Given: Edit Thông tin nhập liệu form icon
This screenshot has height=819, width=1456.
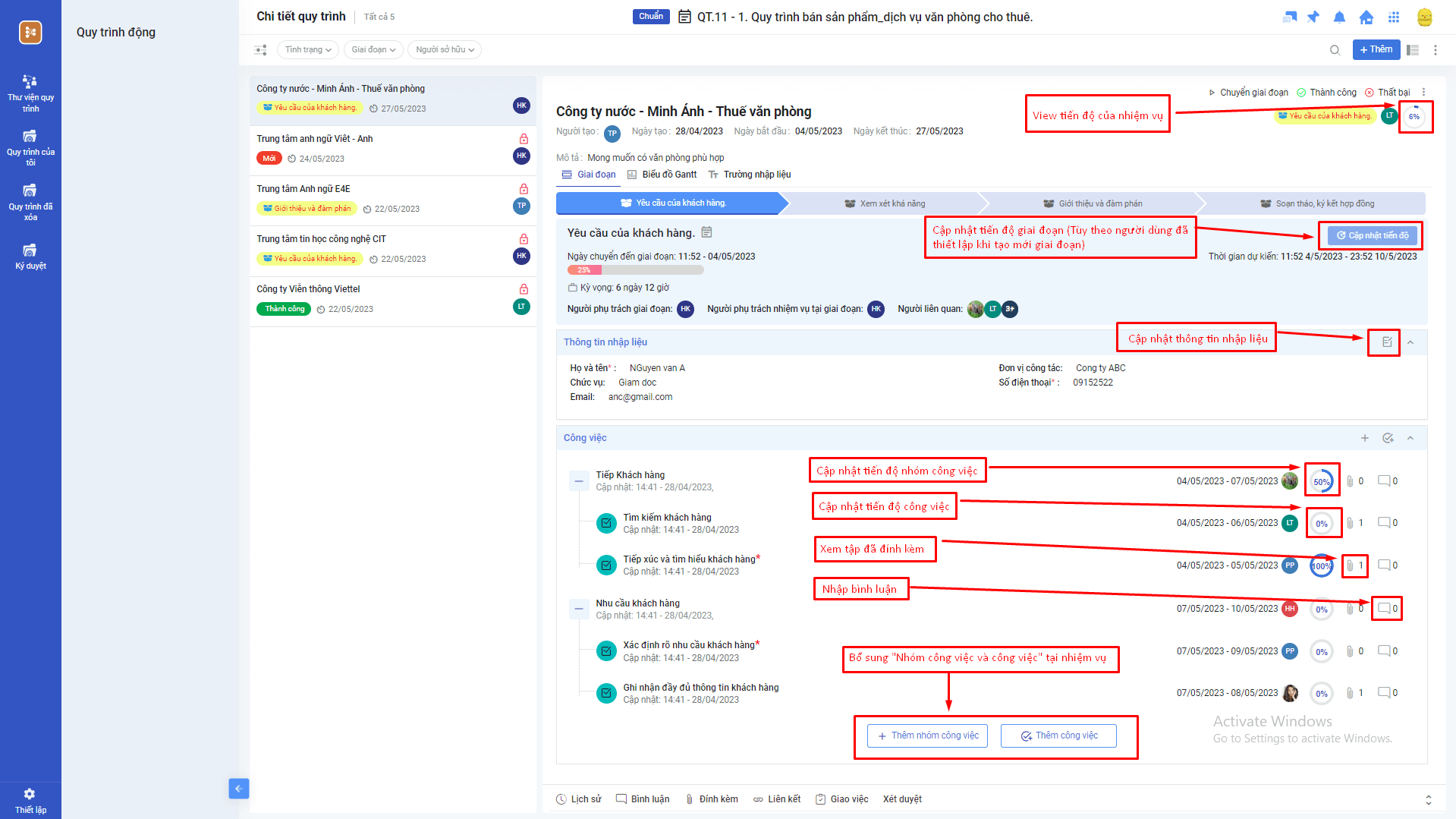Looking at the screenshot, I should [1387, 342].
